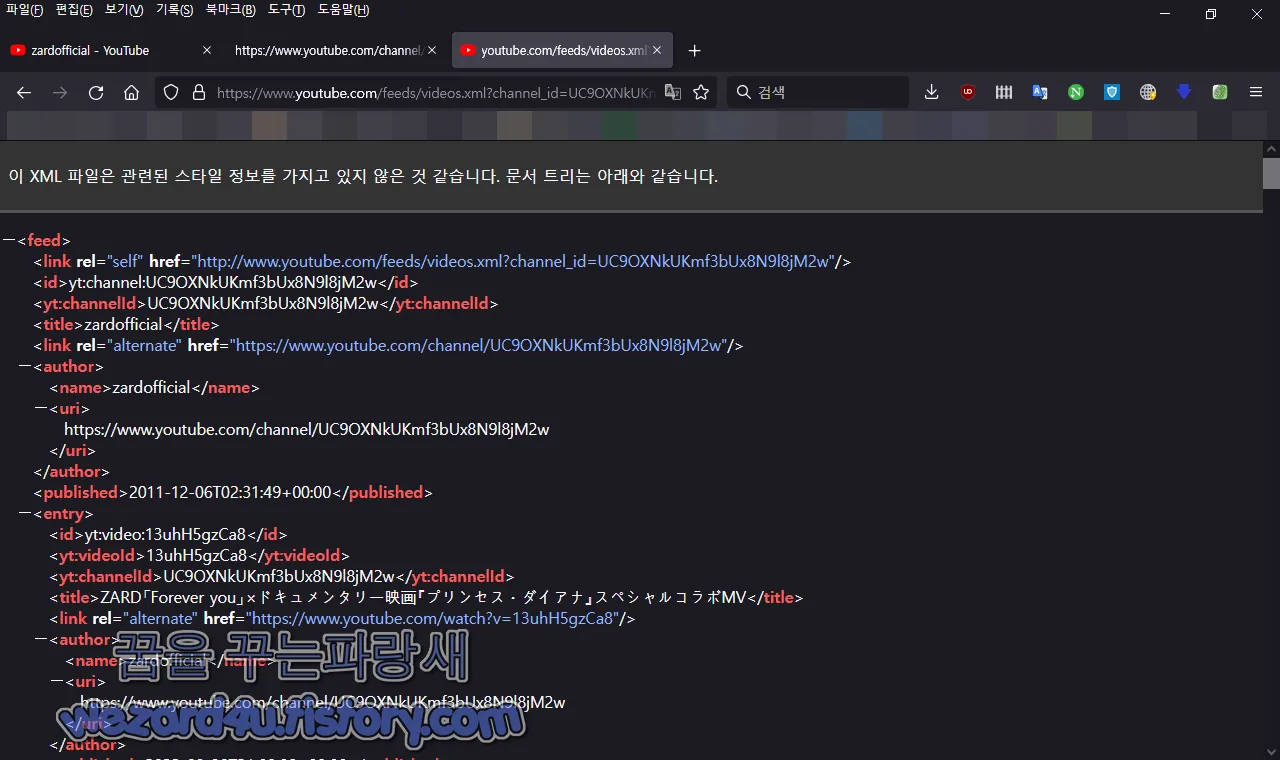Open tracking protection shield in address bar
The width and height of the screenshot is (1280, 760).
(x=171, y=93)
